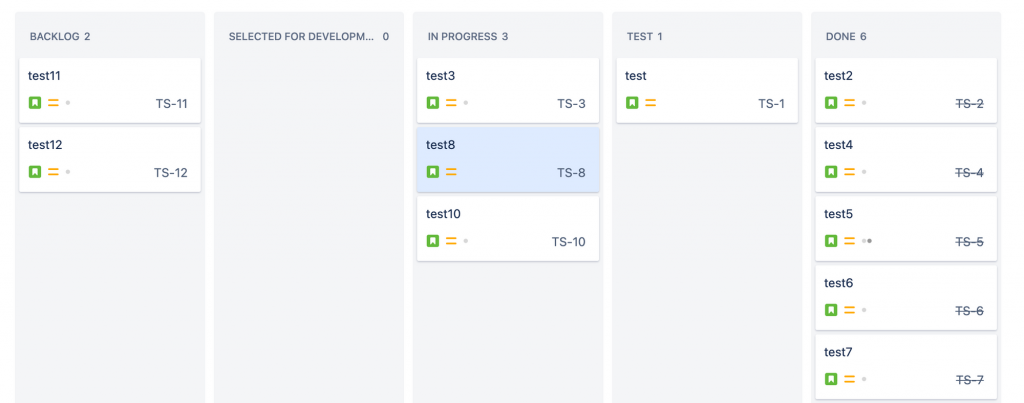Click the Test column header

[644, 37]
